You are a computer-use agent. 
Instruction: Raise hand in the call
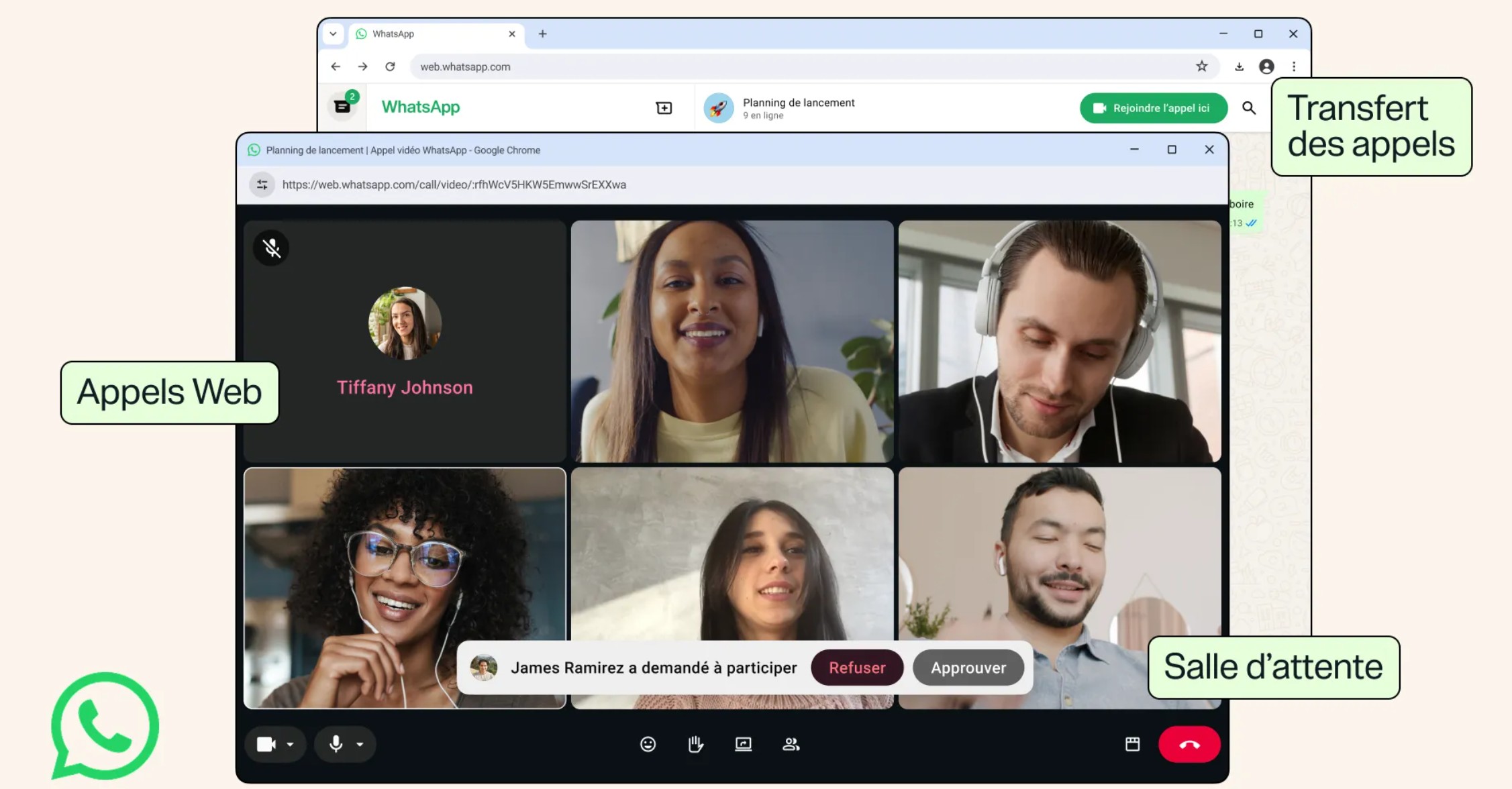[695, 744]
